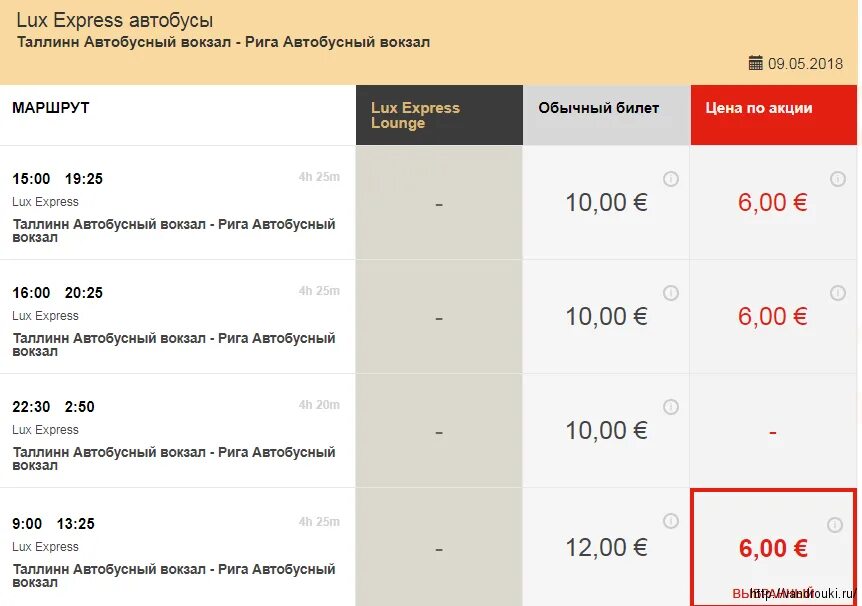
Task: Open info icon for 15:00 regular ticket
Action: tap(671, 179)
